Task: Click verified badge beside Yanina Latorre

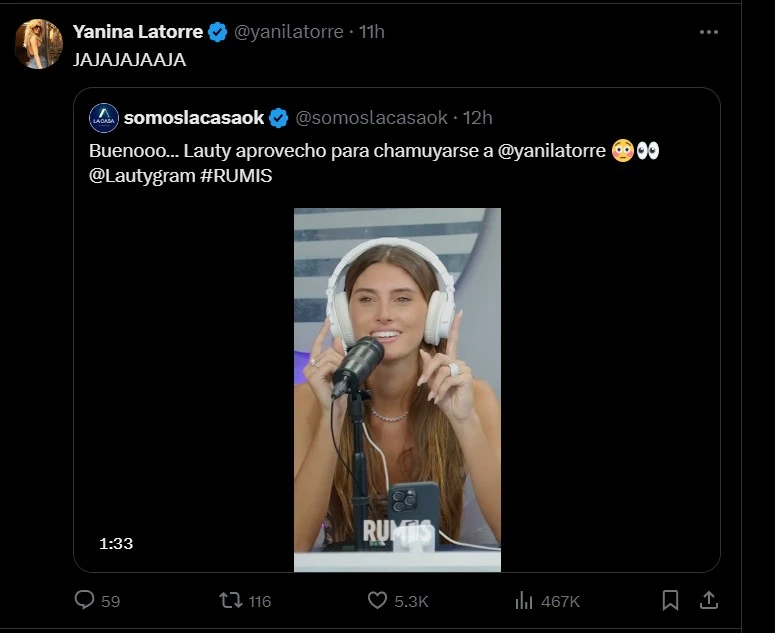Action: (218, 32)
